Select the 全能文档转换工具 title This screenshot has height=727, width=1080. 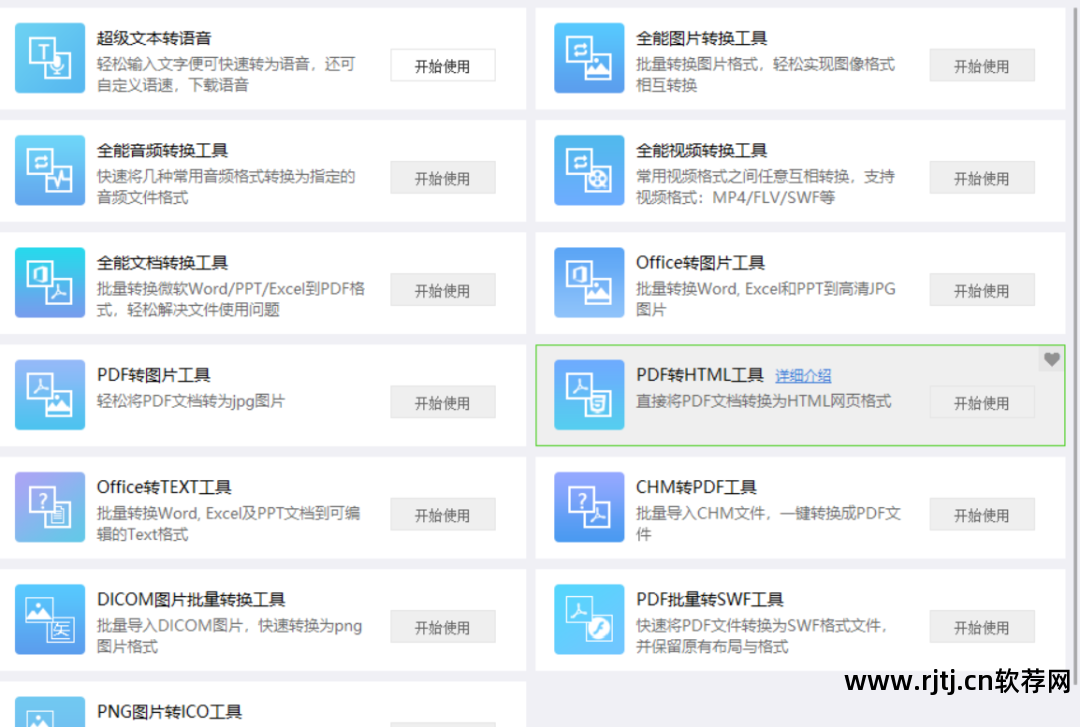(x=162, y=263)
